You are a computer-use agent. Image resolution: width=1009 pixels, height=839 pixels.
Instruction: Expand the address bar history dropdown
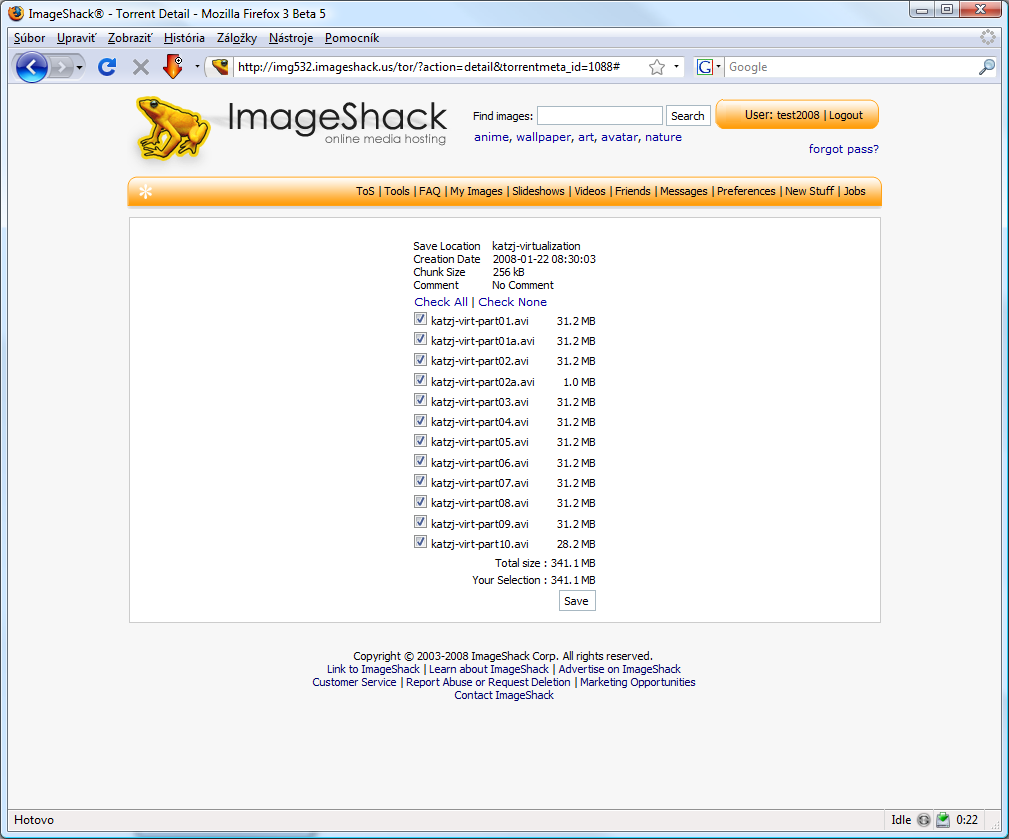(676, 66)
